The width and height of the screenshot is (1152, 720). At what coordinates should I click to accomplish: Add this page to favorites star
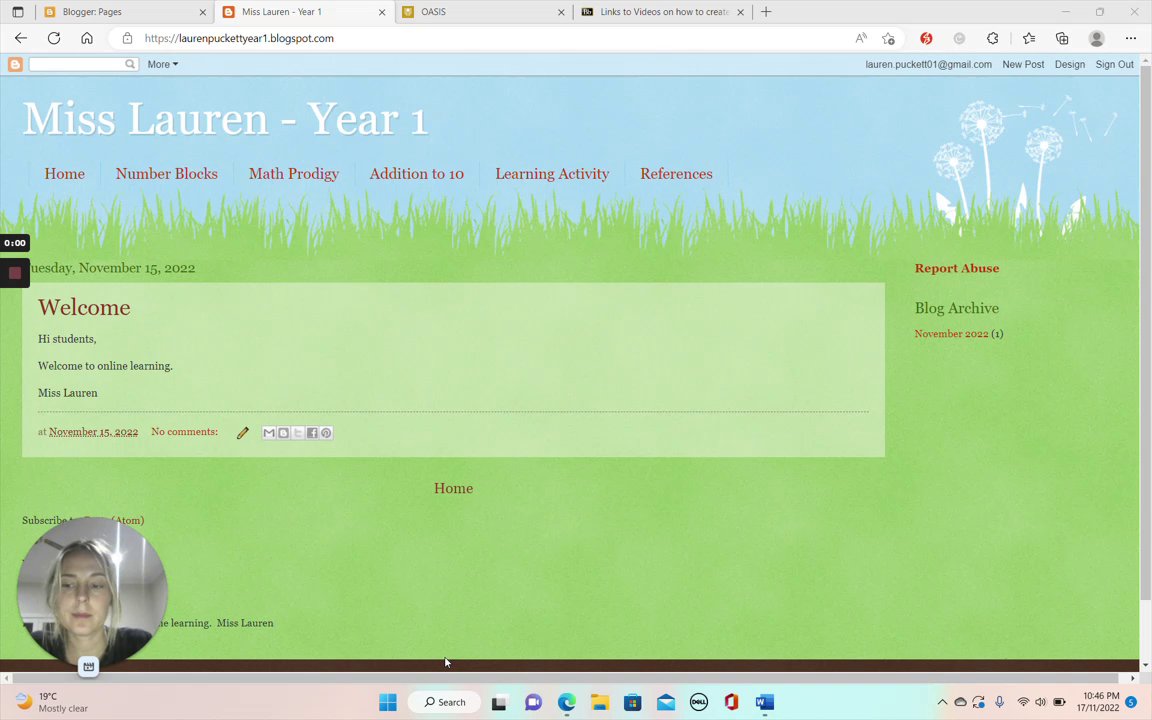point(888,38)
